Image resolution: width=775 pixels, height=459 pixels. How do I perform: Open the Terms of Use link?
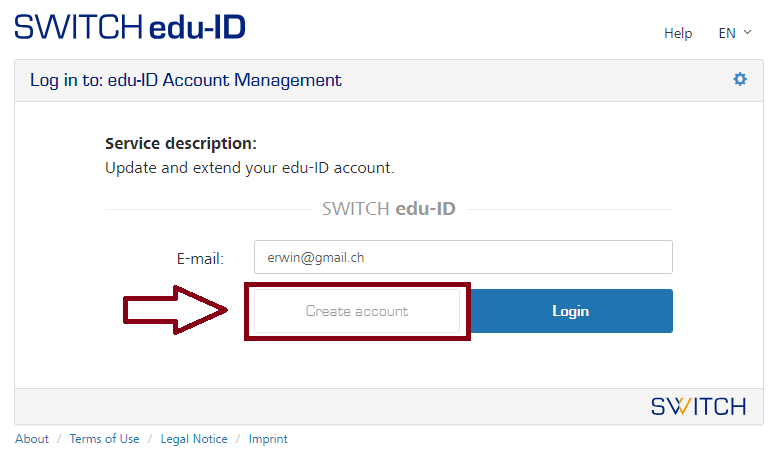(104, 439)
